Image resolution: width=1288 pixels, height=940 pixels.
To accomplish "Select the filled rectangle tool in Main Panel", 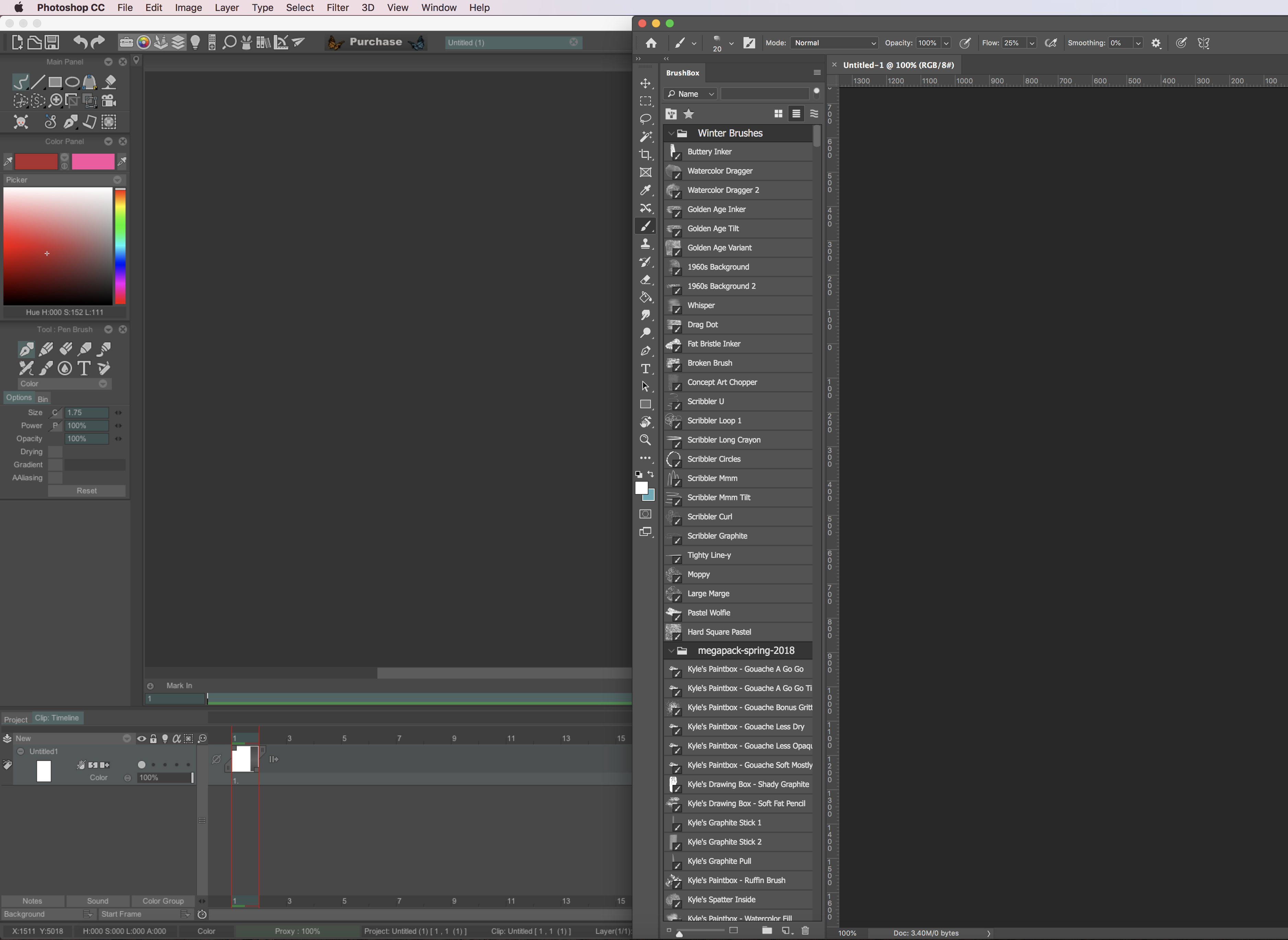I will pos(55,82).
